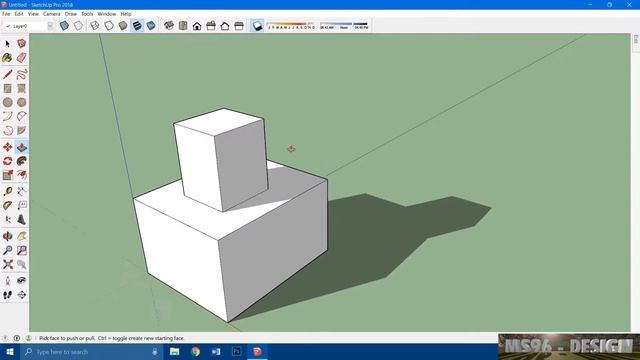Pick the 3 Point Arc tool
Image resolution: width=640 pixels, height=360 pixels.
tap(7, 131)
